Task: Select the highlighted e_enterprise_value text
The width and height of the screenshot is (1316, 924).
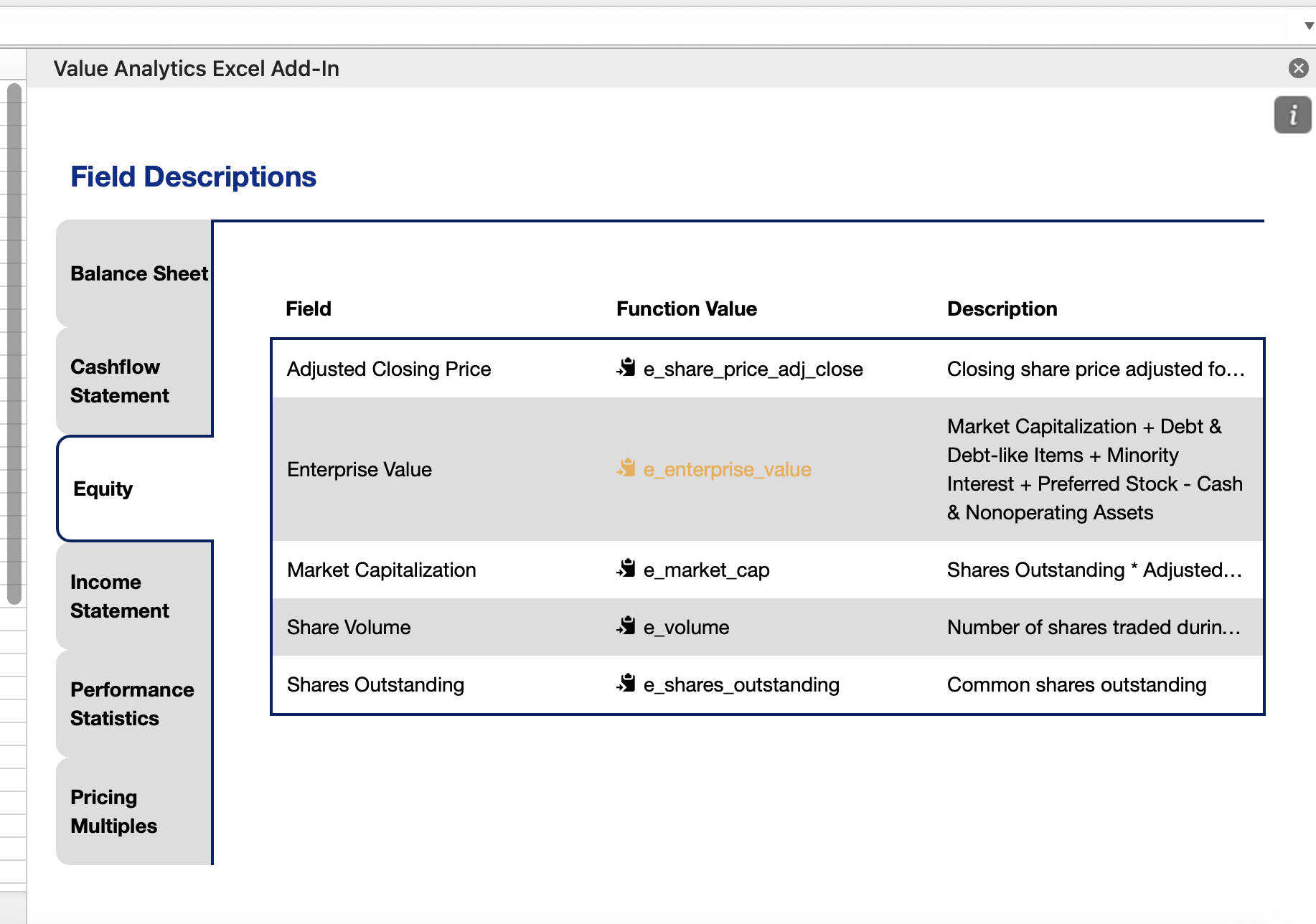Action: click(x=727, y=469)
